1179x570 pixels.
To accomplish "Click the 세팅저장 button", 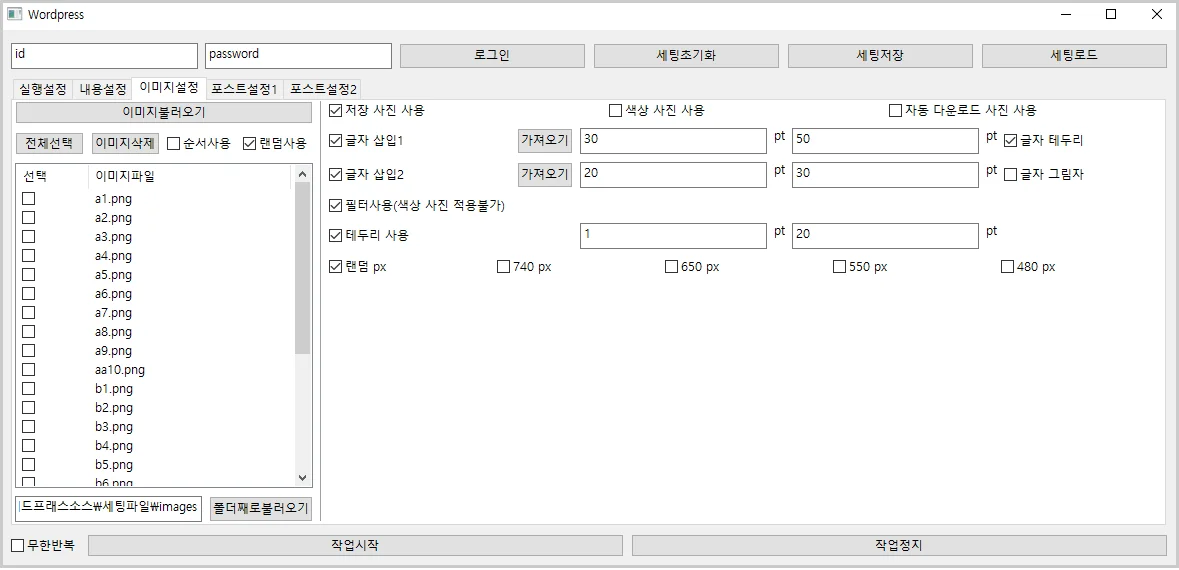I will [x=880, y=56].
